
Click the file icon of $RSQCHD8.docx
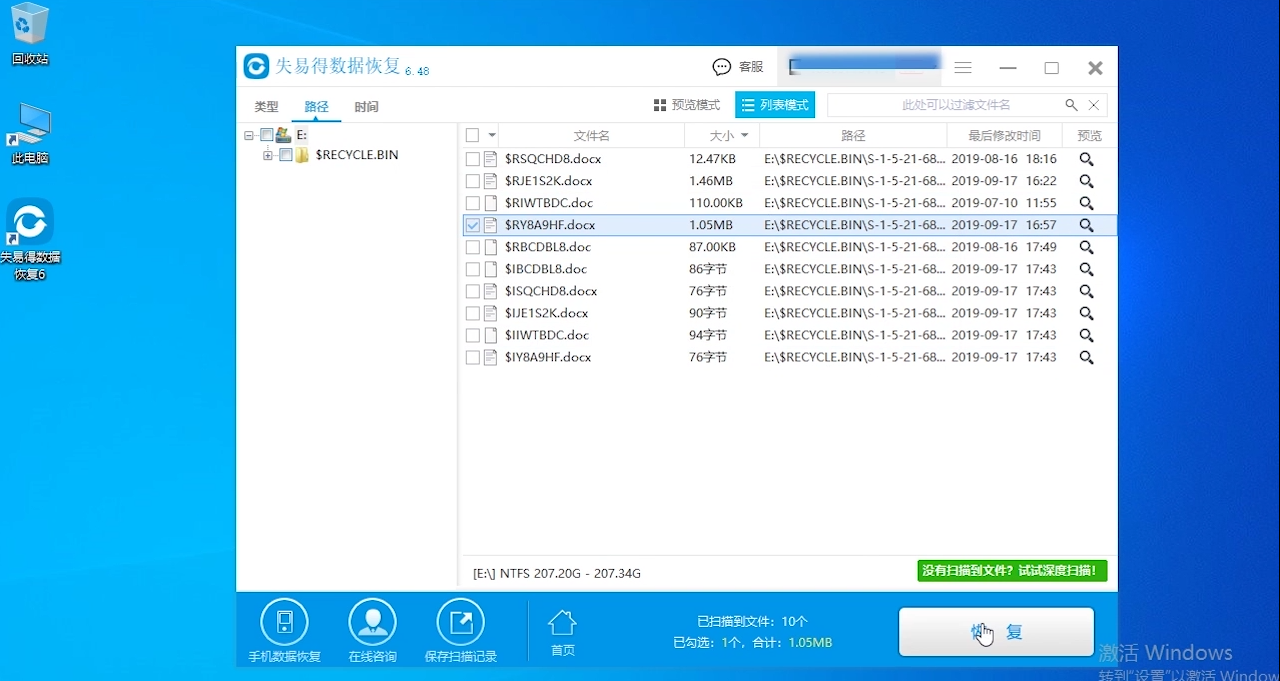[491, 159]
